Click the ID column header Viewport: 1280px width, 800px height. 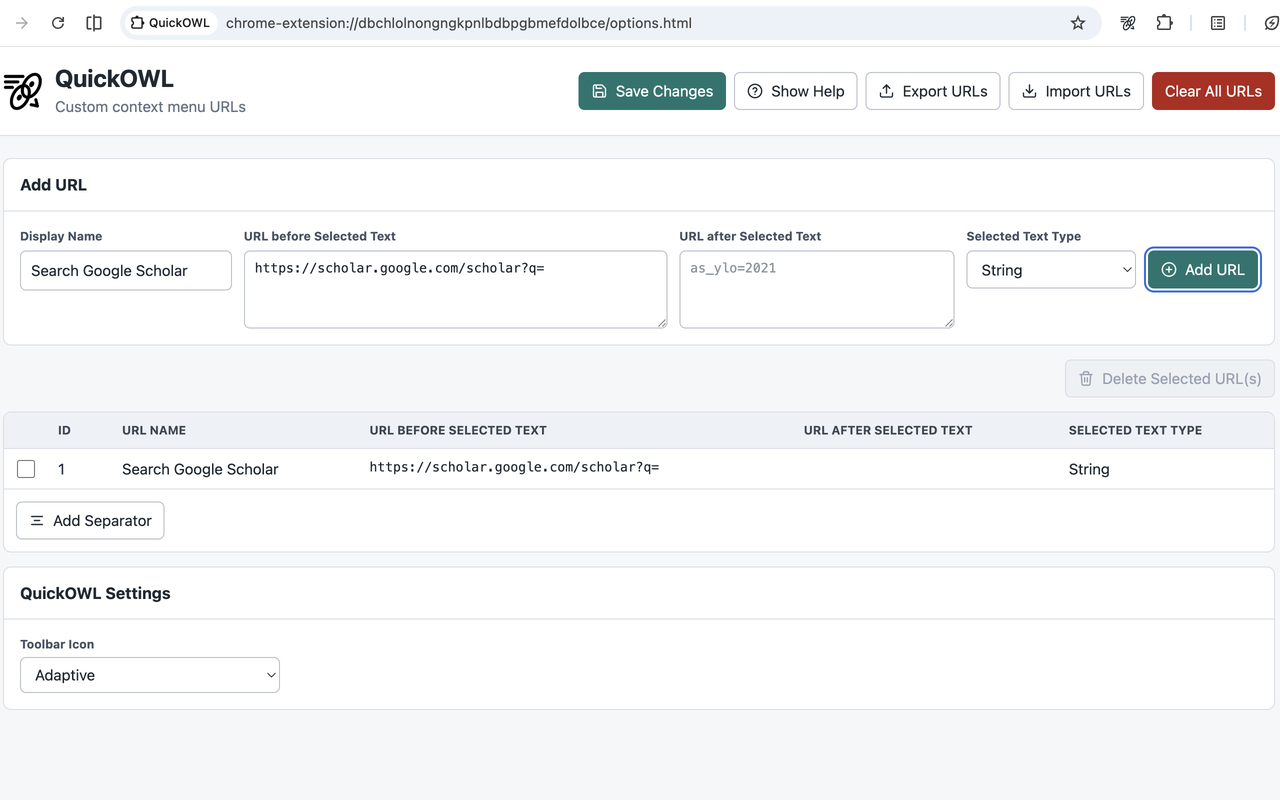click(64, 430)
